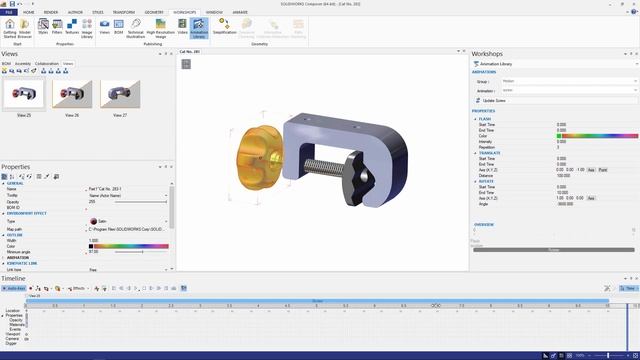This screenshot has height=360, width=640.
Task: Switch to the TRANSFORM ribbon tab
Action: [124, 12]
